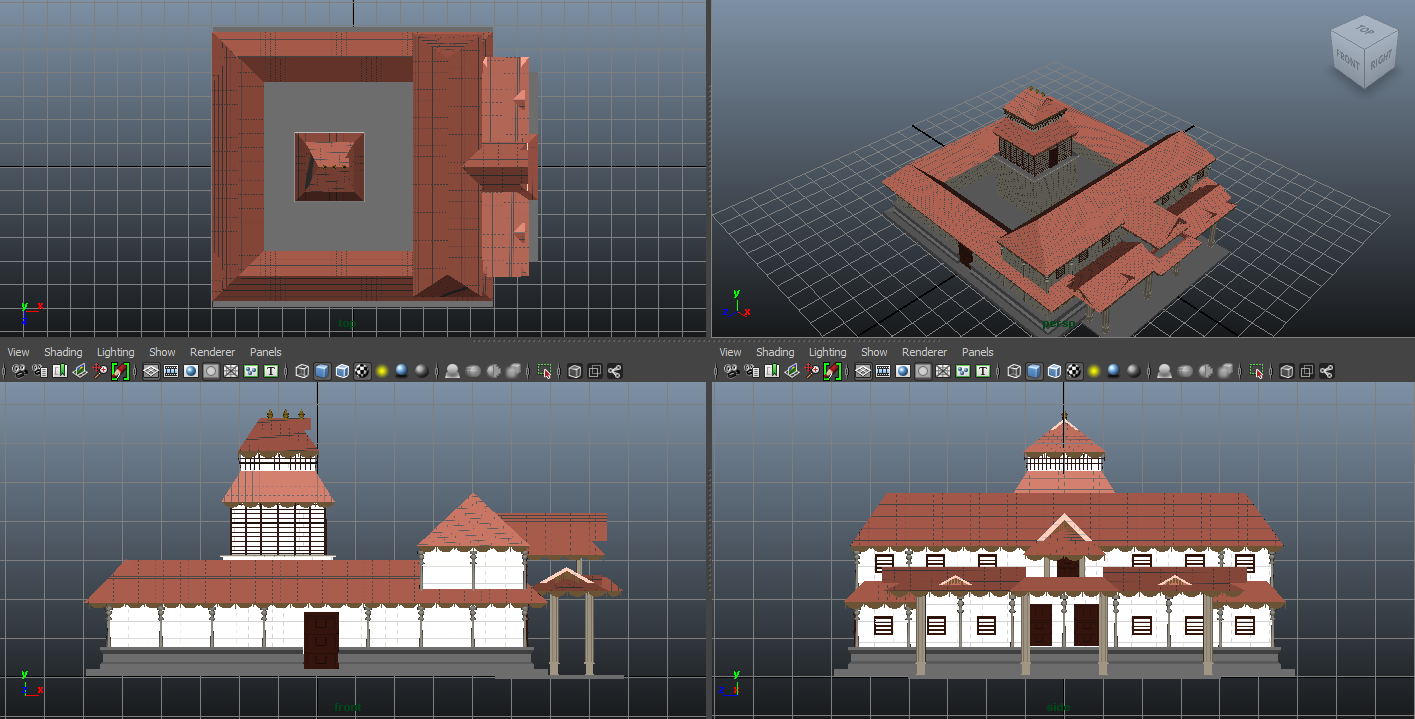Click Image Plane icon in side panel toolbar

pyautogui.click(x=792, y=371)
